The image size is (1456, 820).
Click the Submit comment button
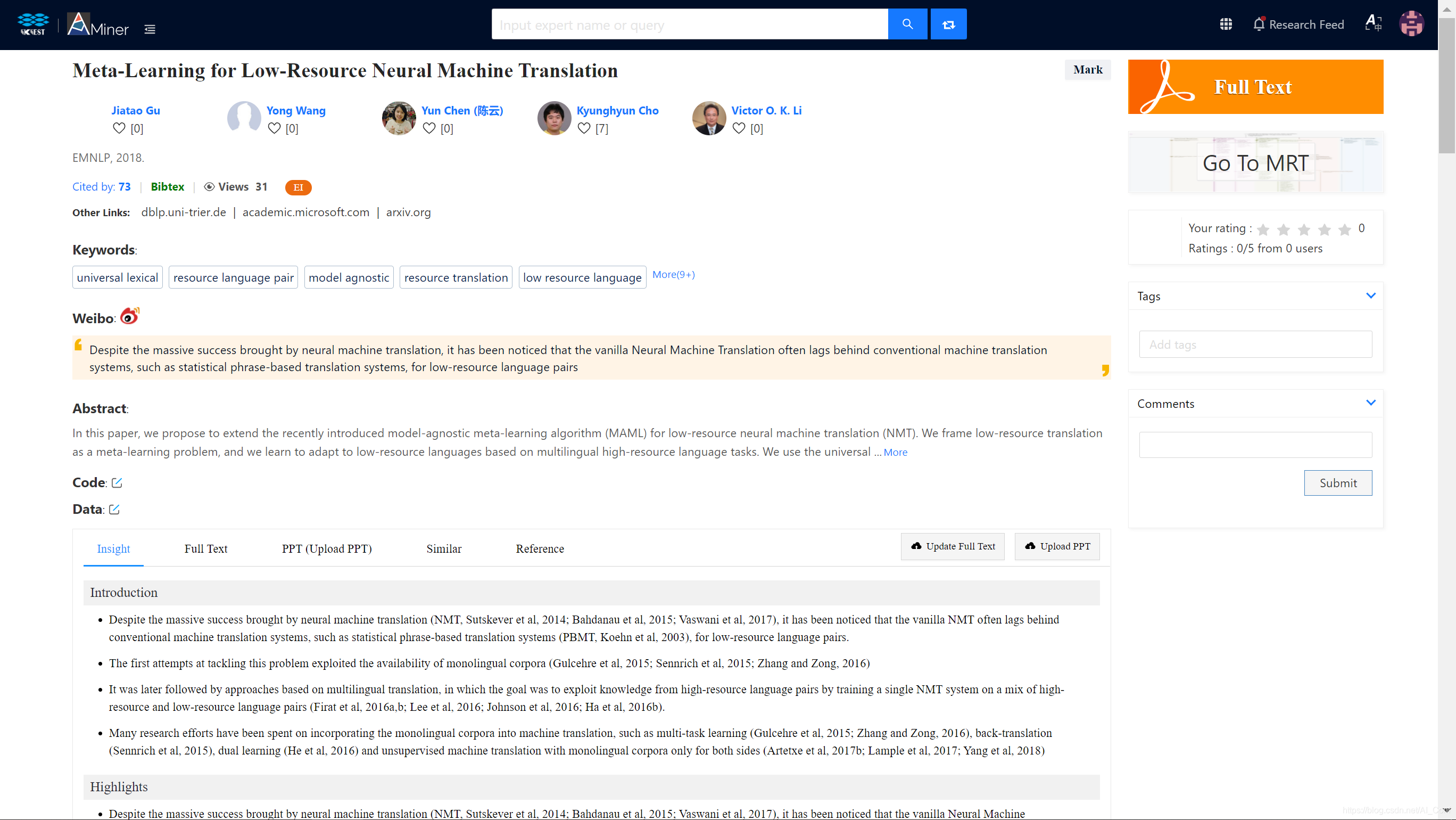tap(1337, 483)
